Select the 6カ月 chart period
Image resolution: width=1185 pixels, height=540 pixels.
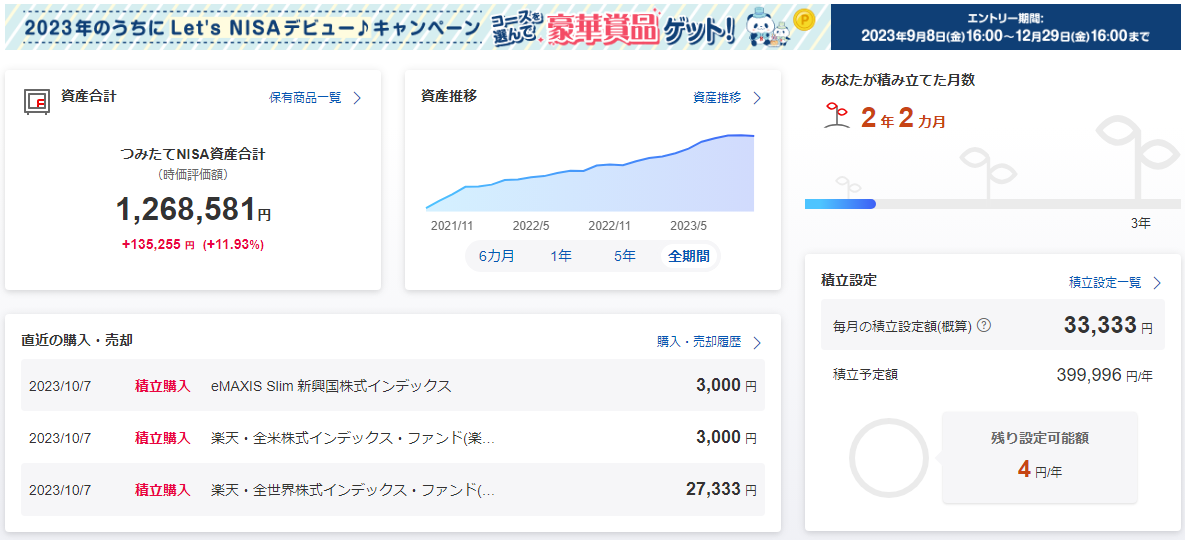[497, 256]
